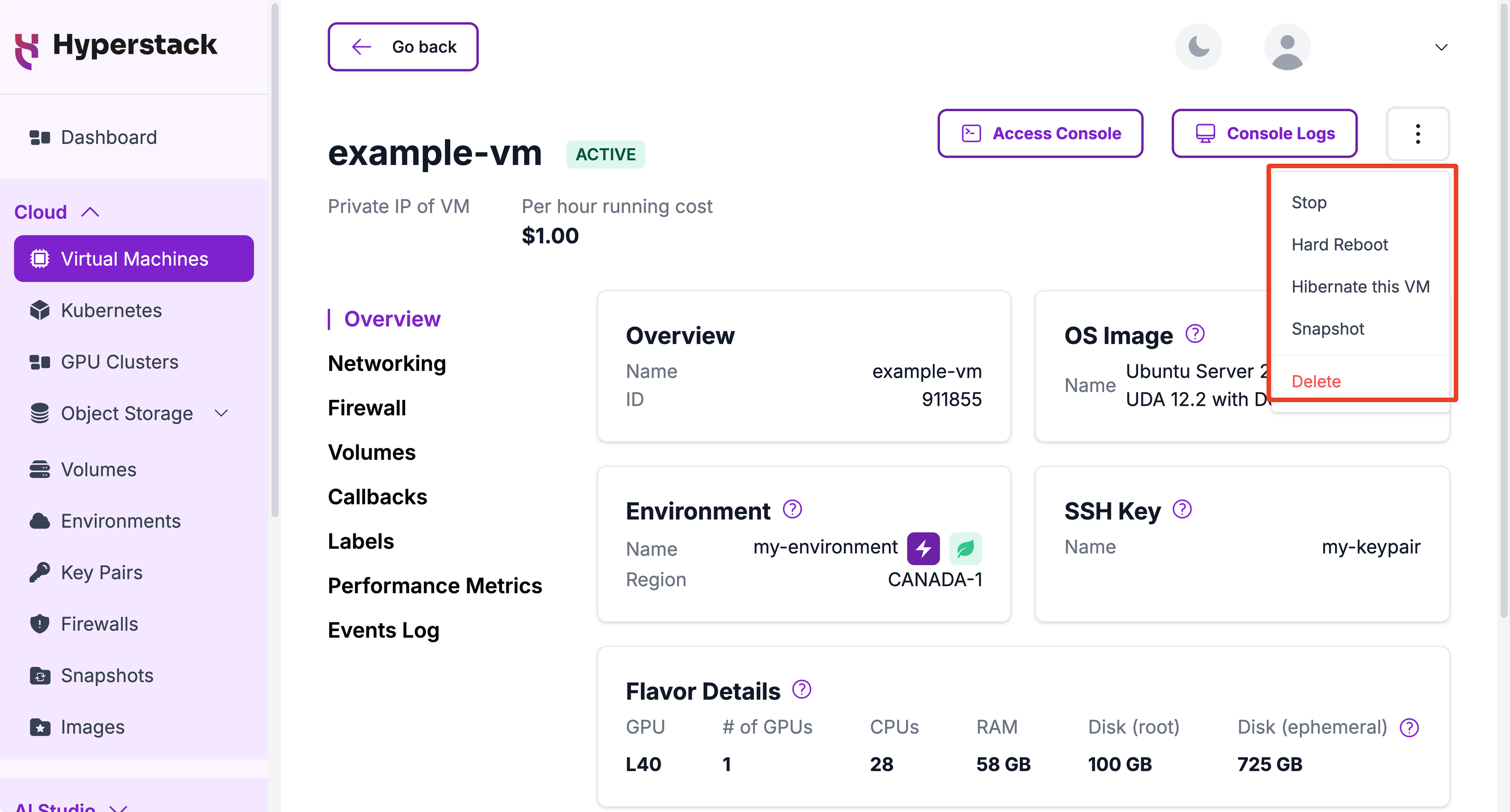
Task: Click the Snapshots sidebar icon
Action: pos(39,676)
